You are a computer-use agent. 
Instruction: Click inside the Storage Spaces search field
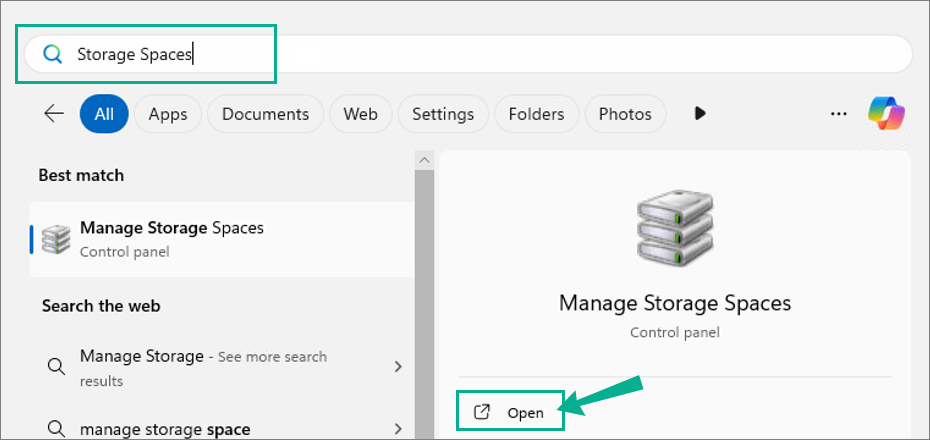tap(467, 55)
